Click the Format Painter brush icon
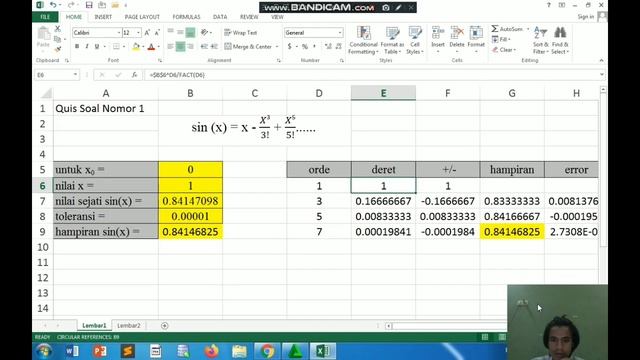 tap(58, 49)
